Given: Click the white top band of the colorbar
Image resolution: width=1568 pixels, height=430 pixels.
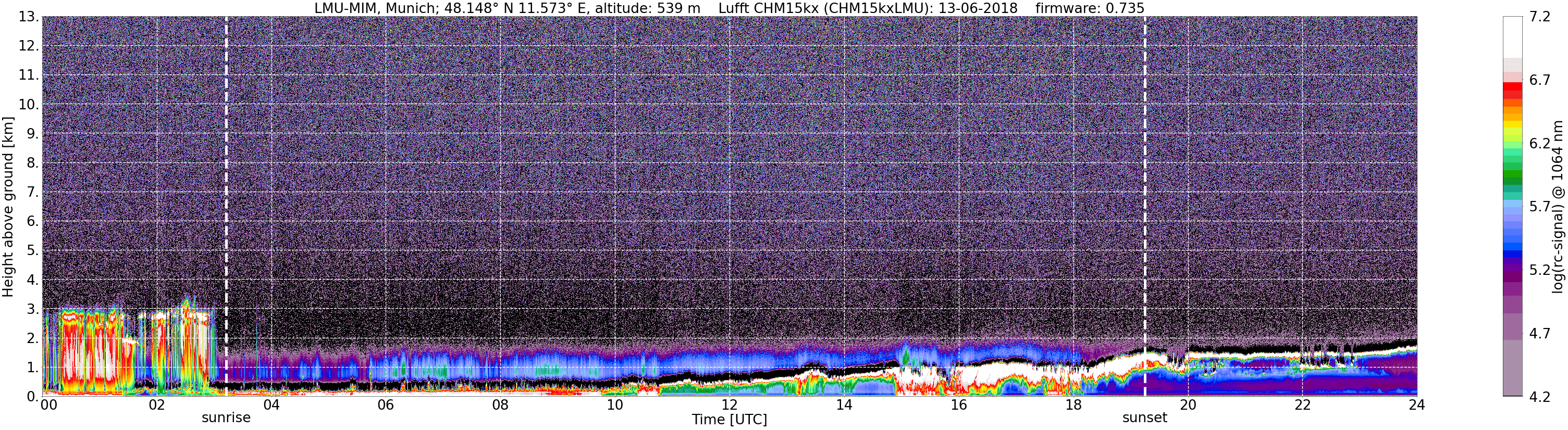Looking at the screenshot, I should 1513,36.
